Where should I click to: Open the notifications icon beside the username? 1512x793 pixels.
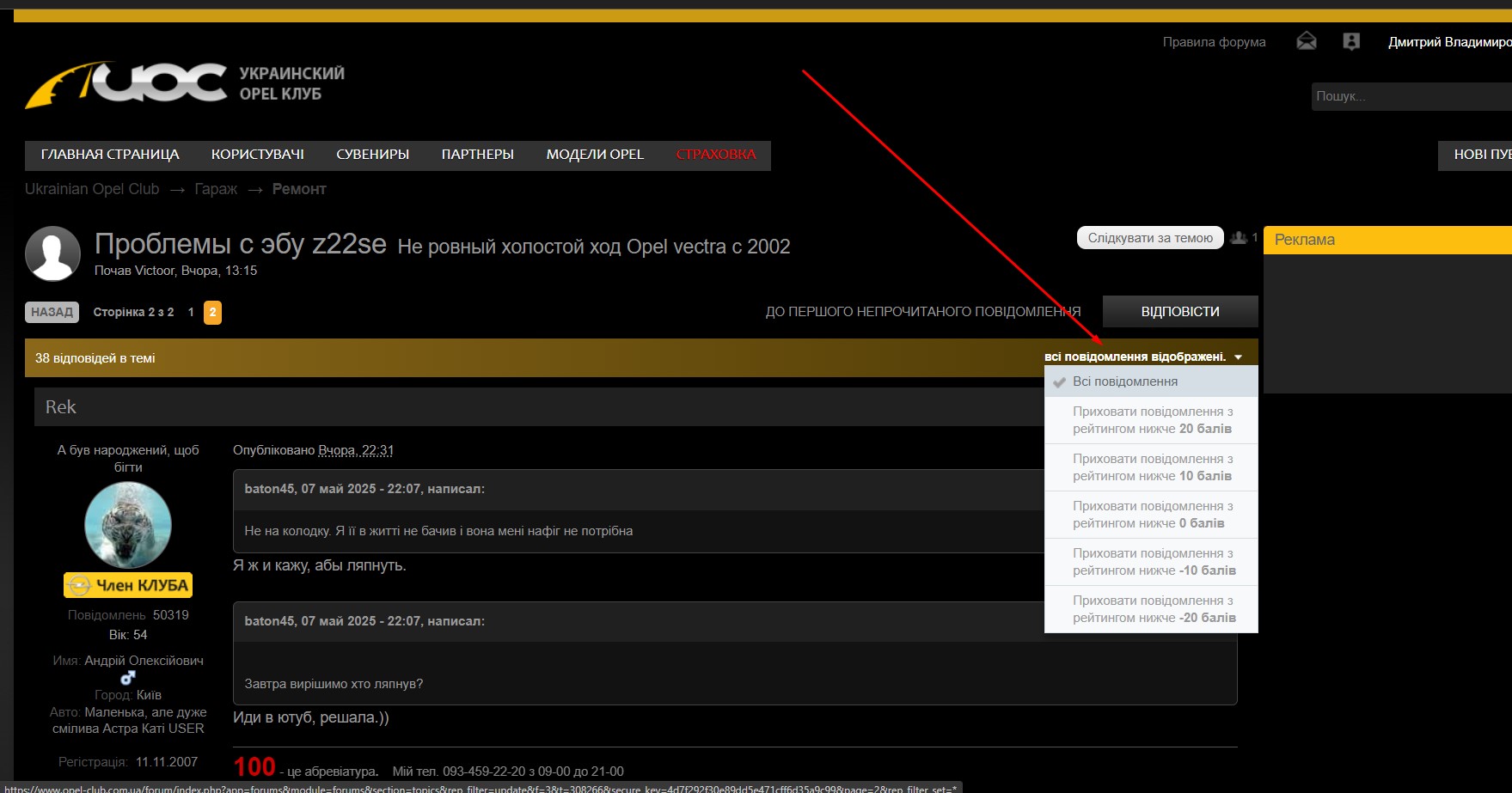(x=1351, y=41)
